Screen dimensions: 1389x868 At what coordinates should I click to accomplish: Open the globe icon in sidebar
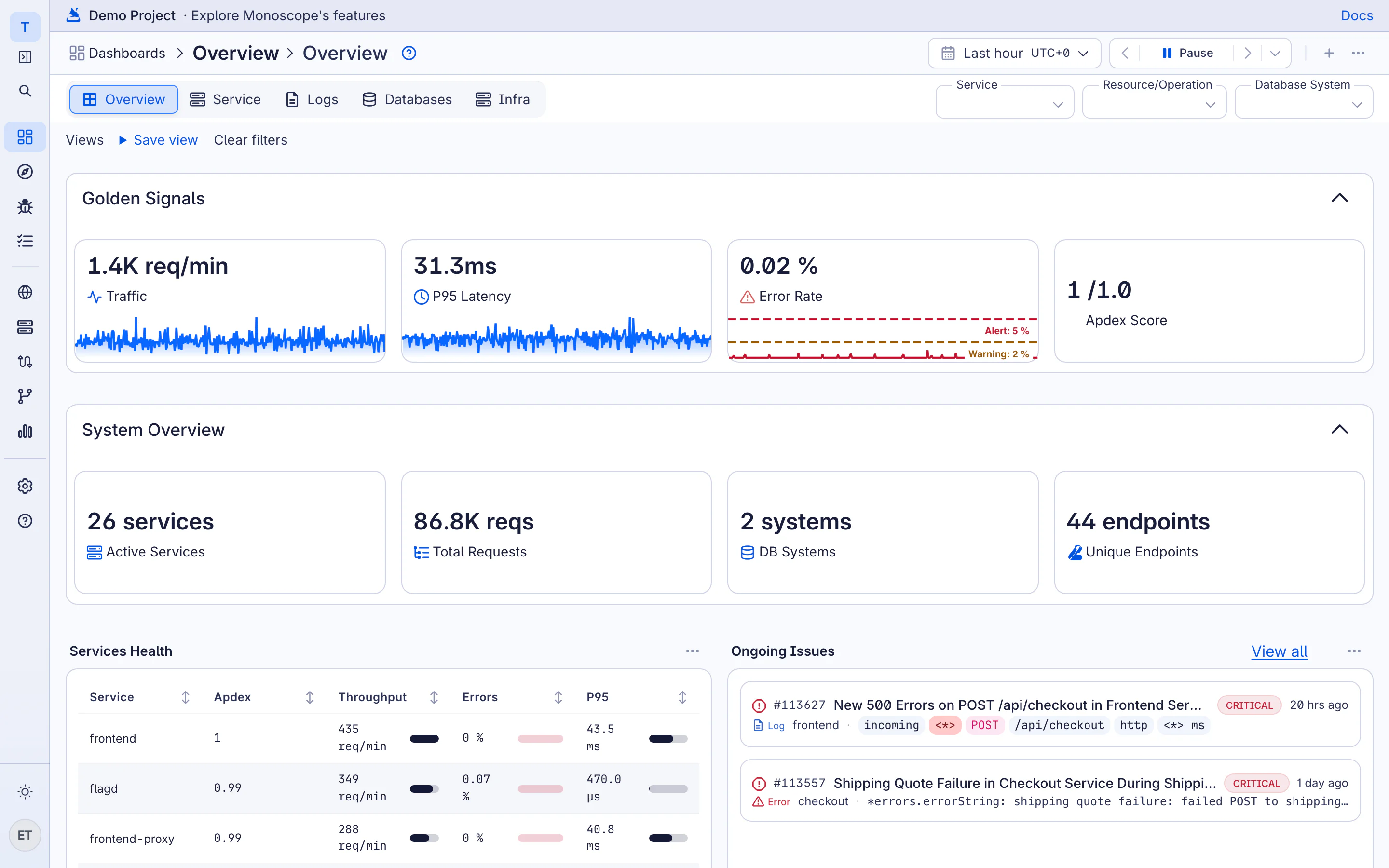(25, 292)
